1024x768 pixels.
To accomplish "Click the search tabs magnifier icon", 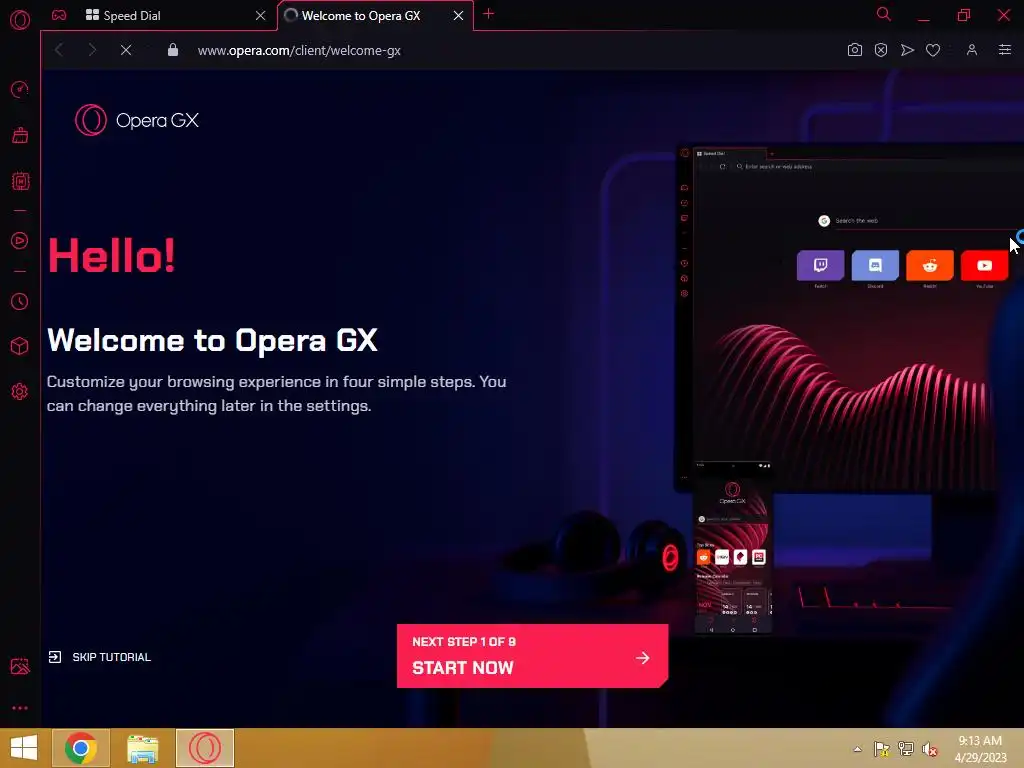I will pyautogui.click(x=884, y=14).
